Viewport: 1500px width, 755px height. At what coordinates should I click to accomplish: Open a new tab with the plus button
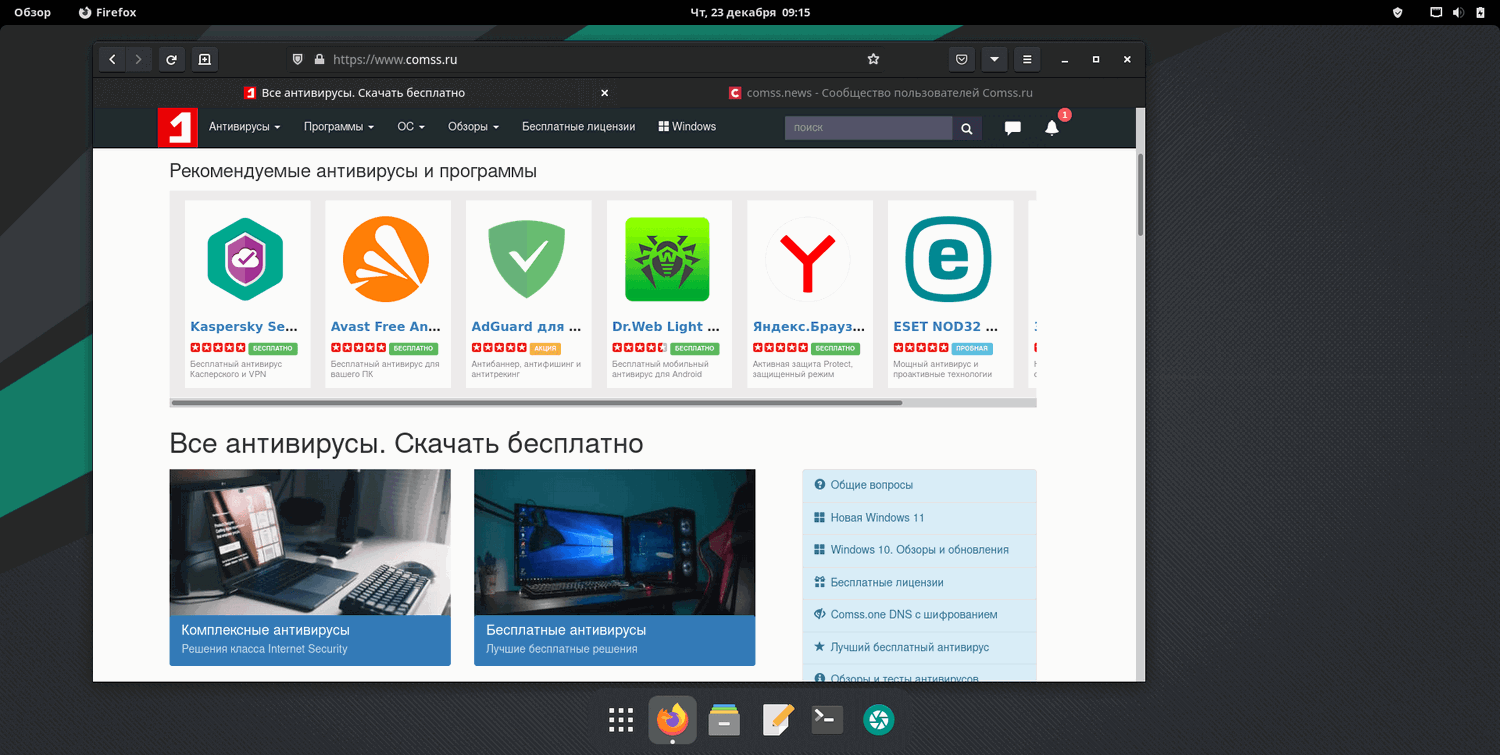[204, 60]
